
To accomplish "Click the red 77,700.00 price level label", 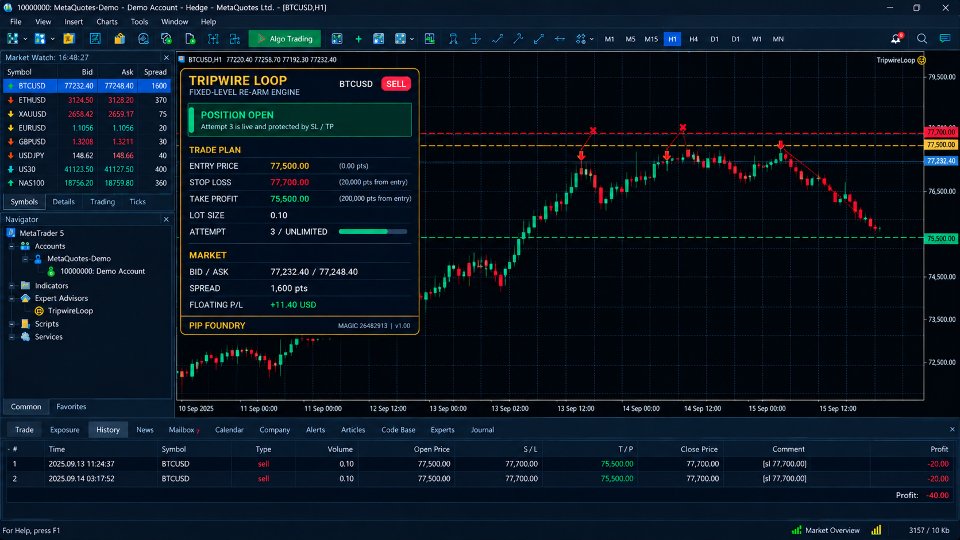I will click(x=941, y=132).
